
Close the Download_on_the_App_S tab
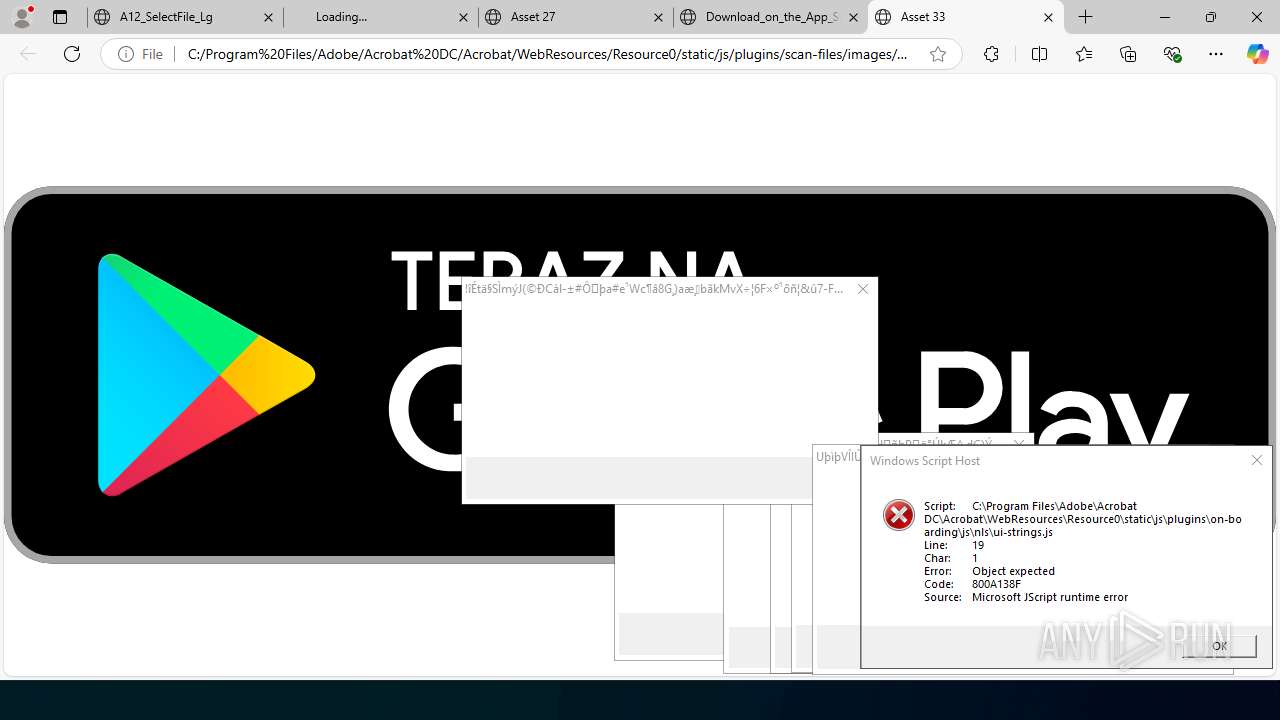tap(853, 17)
